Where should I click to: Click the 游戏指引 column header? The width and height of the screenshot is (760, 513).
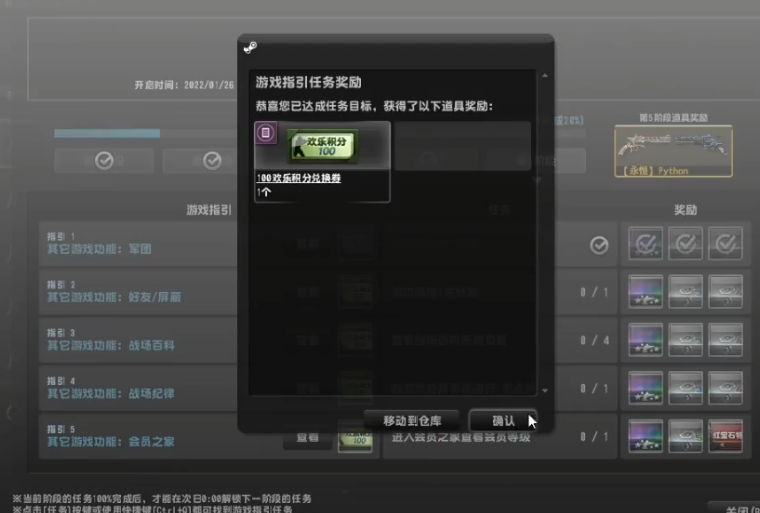tap(209, 210)
